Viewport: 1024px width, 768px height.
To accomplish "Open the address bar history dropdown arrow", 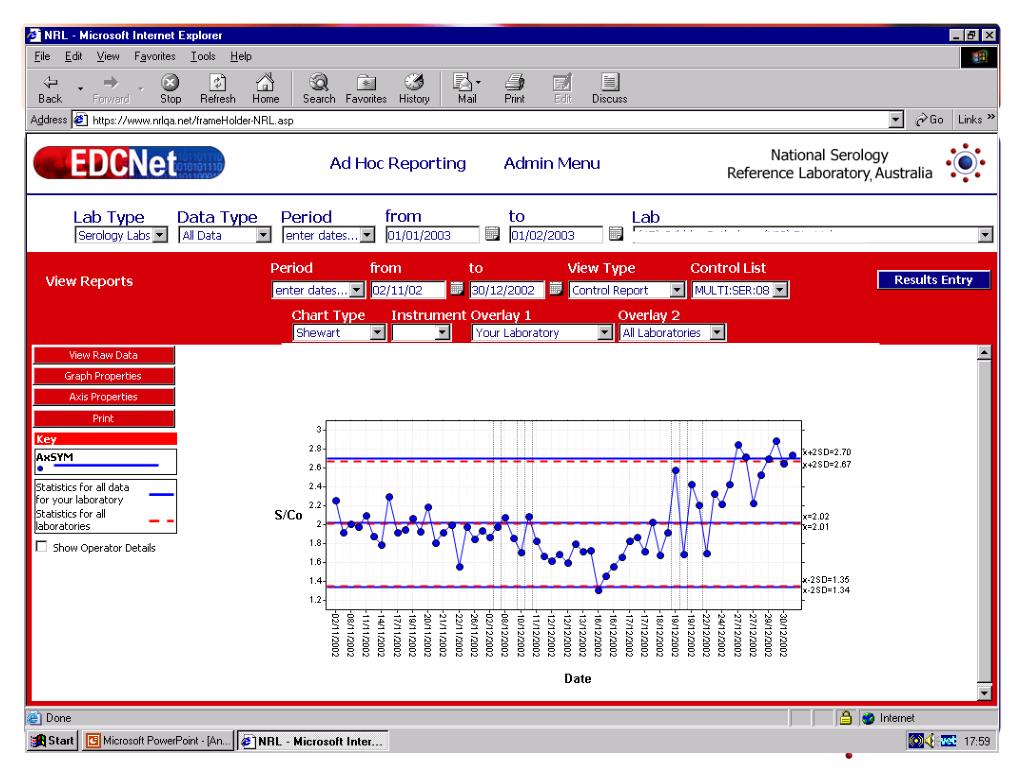I will [897, 120].
